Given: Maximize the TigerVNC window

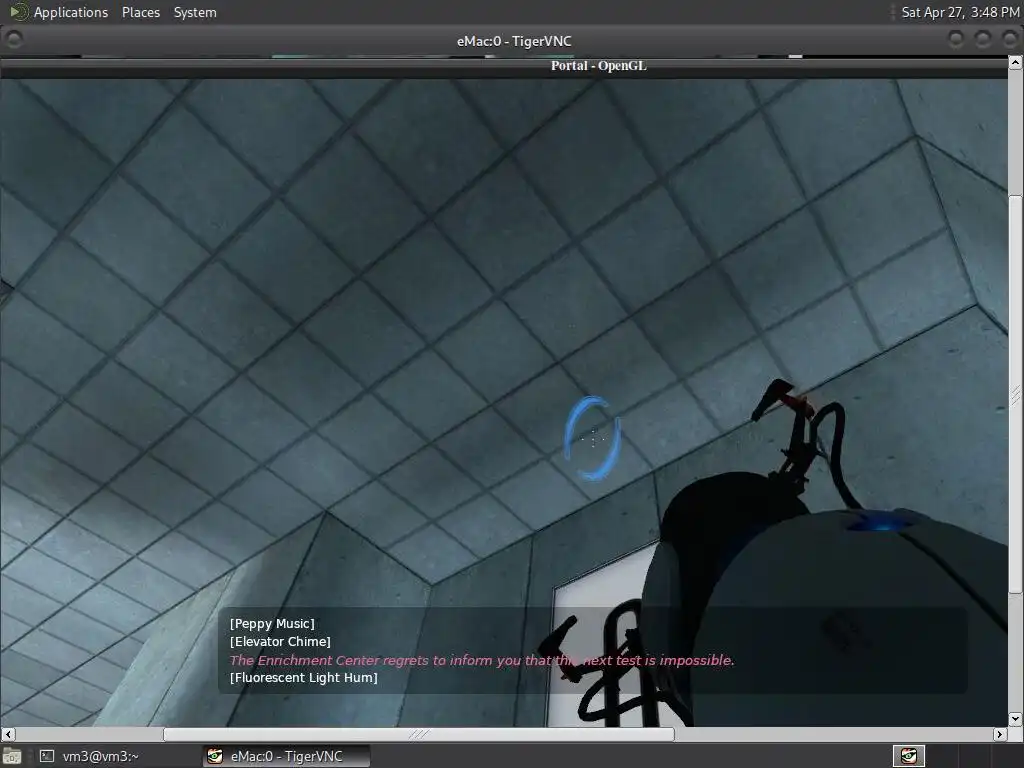Looking at the screenshot, I should [x=983, y=40].
